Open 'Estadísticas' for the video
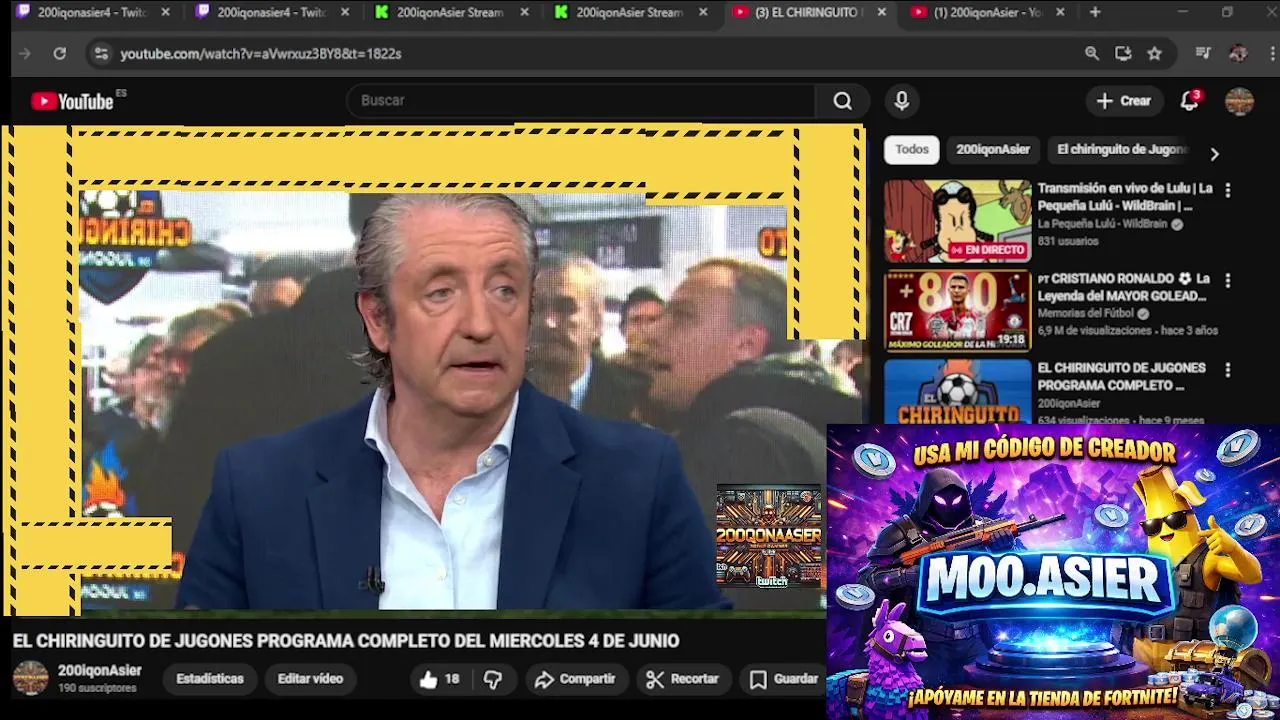The width and height of the screenshot is (1280, 720). tap(210, 678)
